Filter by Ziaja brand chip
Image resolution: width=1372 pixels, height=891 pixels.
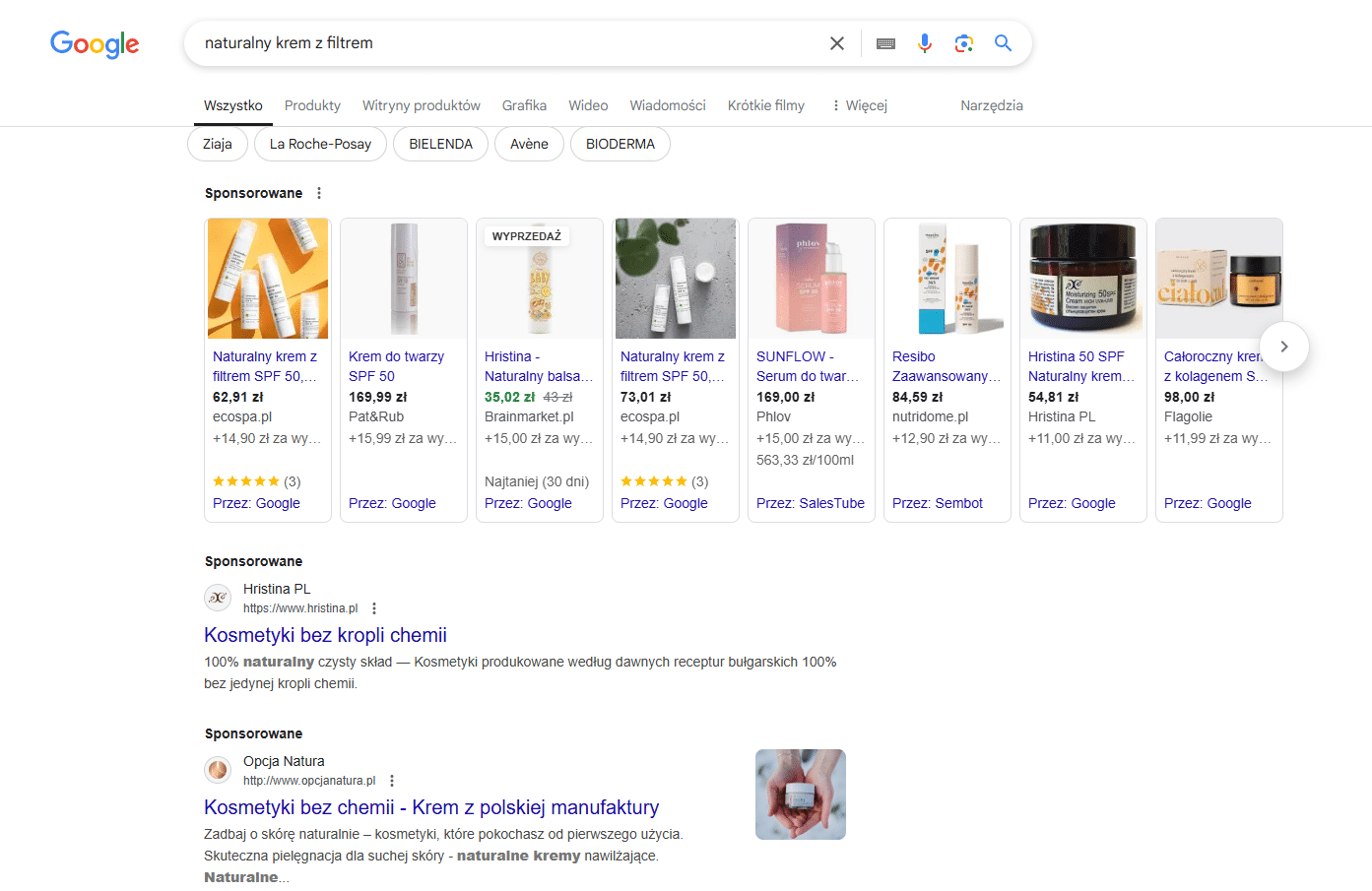coord(218,144)
